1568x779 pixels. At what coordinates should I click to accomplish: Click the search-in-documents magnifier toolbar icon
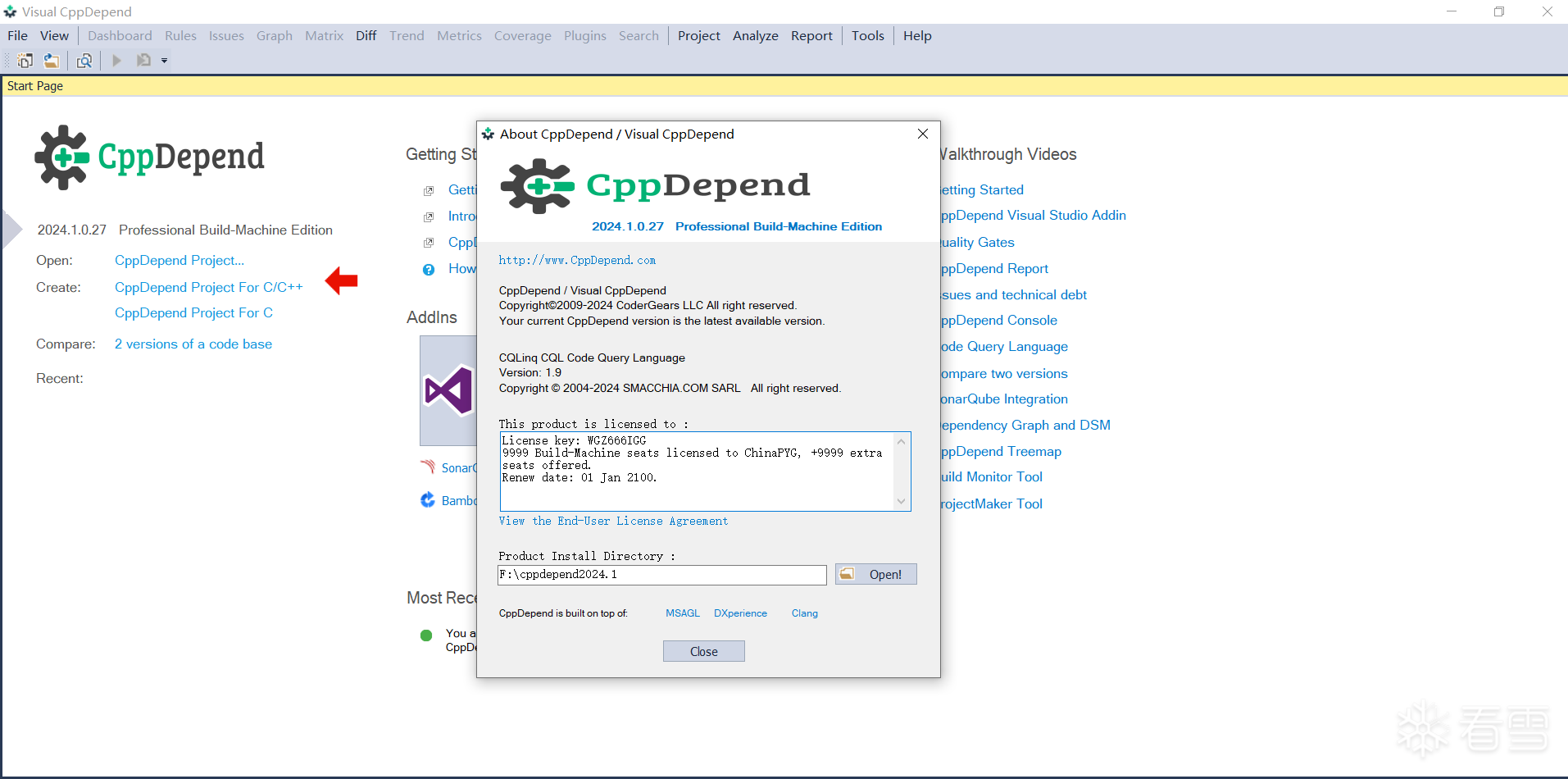coord(84,61)
